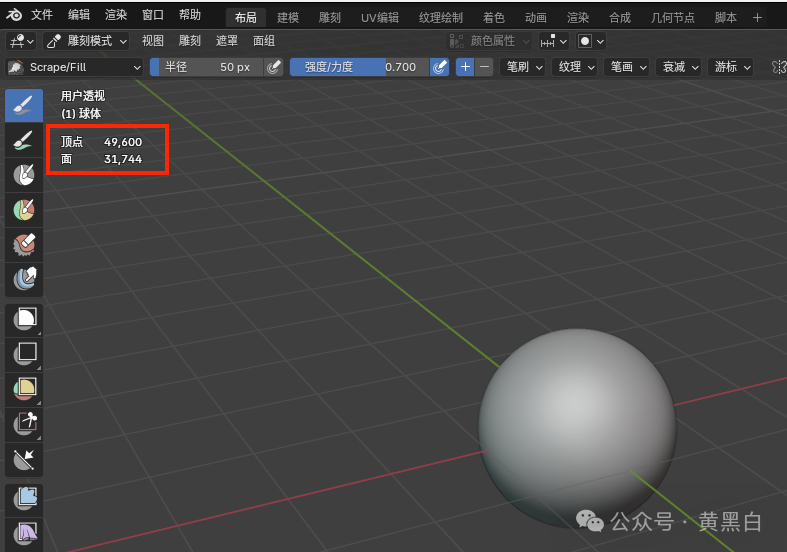Open the 帮助 menu
Viewport: 787px width, 552px height.
coord(190,15)
